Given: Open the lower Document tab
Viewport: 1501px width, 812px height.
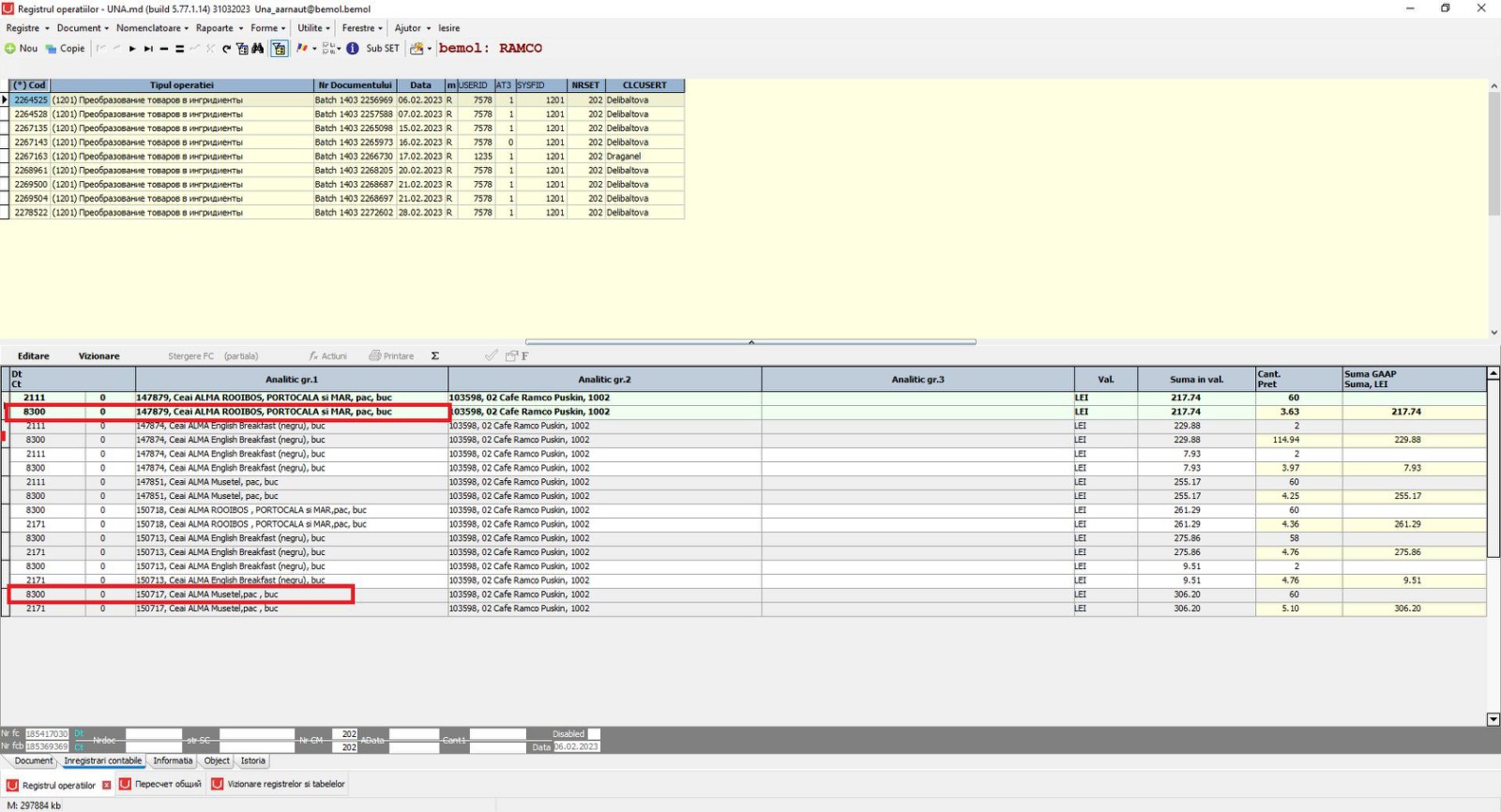Looking at the screenshot, I should tap(34, 761).
